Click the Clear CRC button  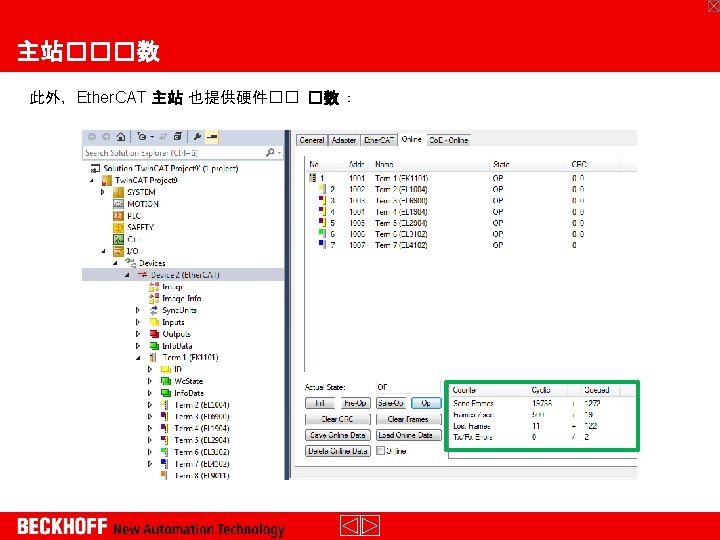(338, 419)
